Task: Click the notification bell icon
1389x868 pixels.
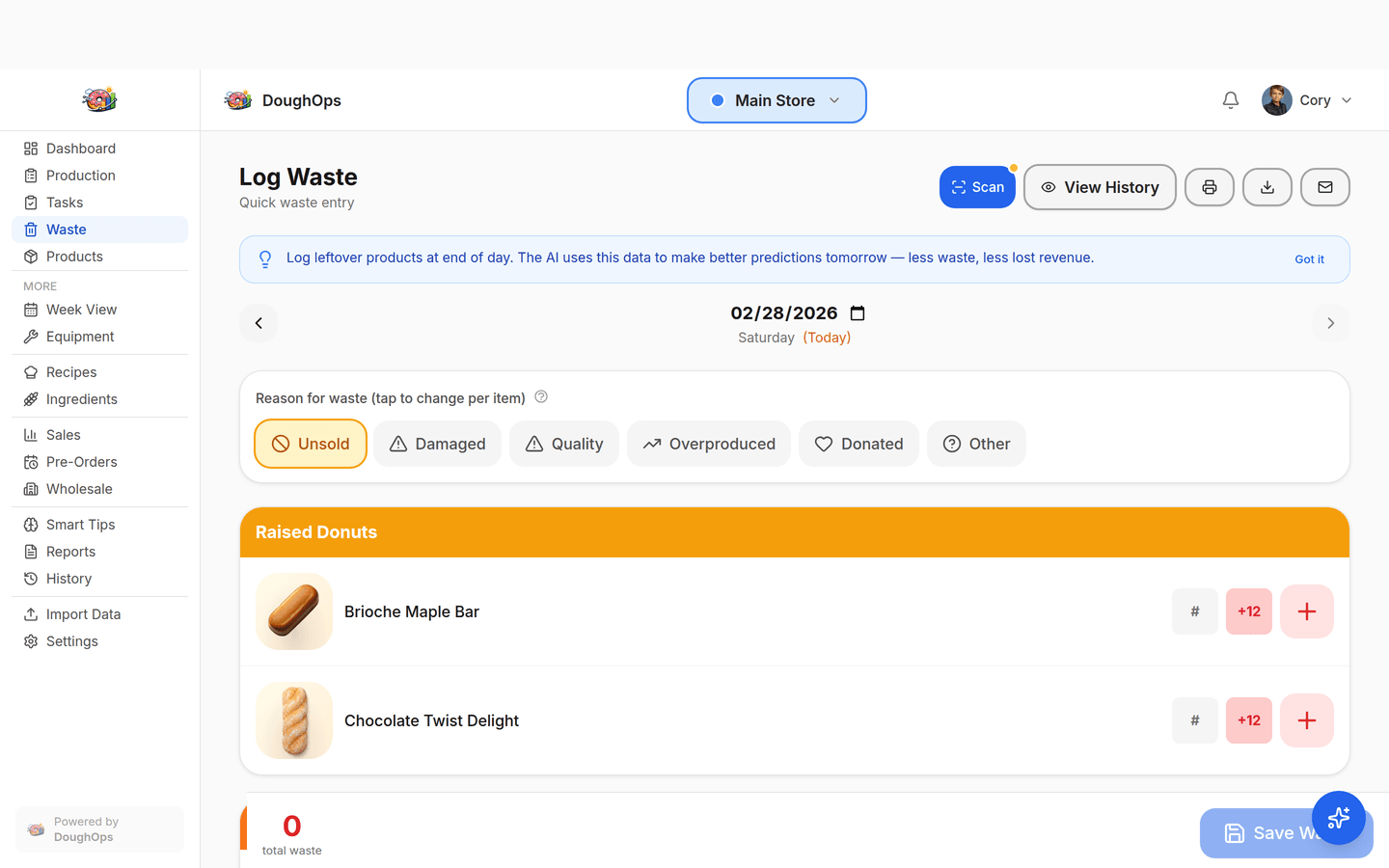Action: pyautogui.click(x=1230, y=99)
